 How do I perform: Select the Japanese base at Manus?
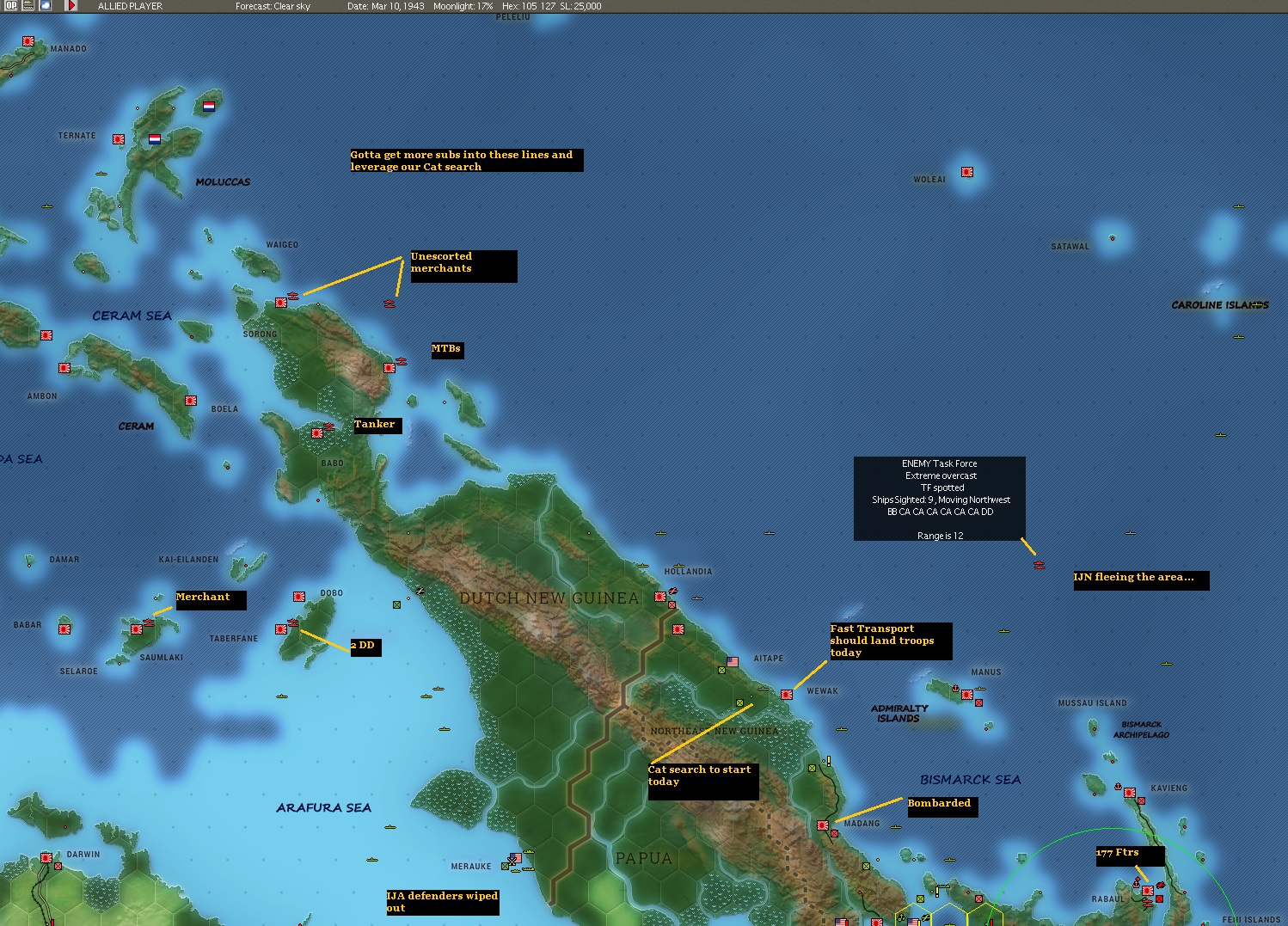coord(967,695)
